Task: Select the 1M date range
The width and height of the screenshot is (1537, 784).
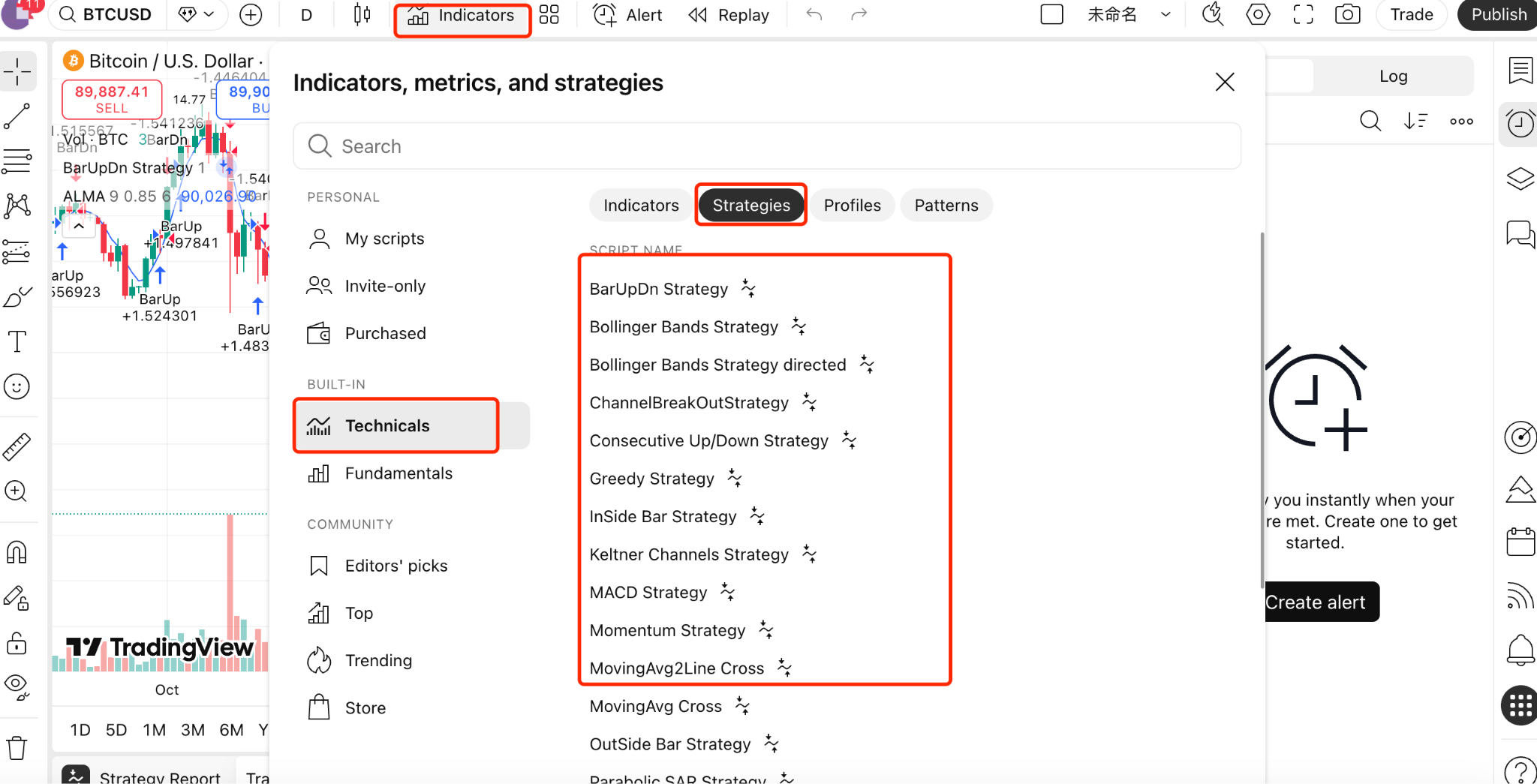Action: coord(154,730)
